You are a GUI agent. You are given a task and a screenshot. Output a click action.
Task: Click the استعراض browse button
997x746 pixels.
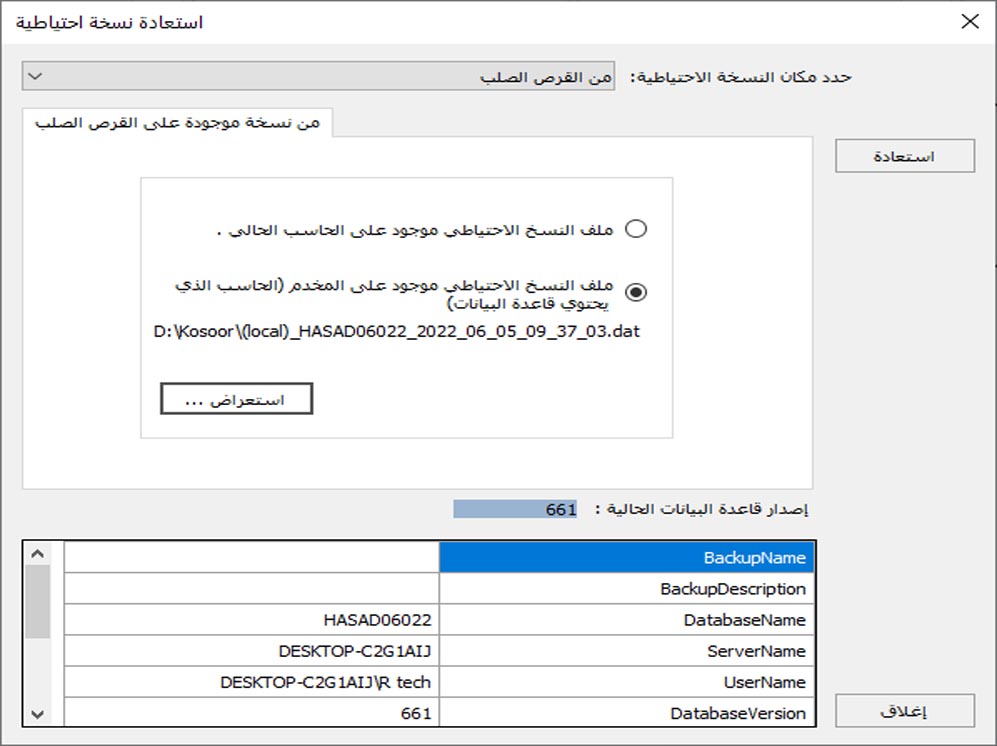coord(237,399)
